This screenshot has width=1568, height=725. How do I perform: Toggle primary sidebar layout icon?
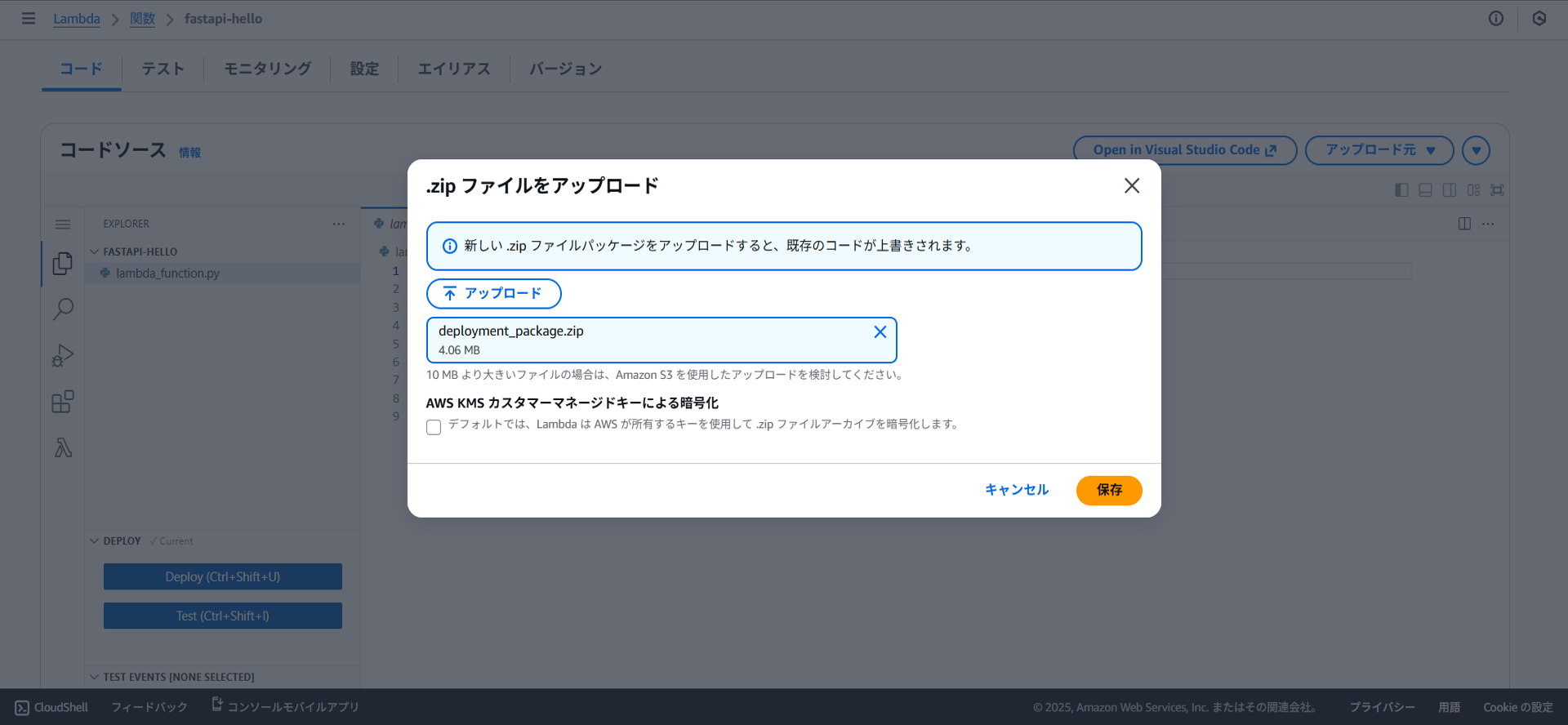(1401, 189)
